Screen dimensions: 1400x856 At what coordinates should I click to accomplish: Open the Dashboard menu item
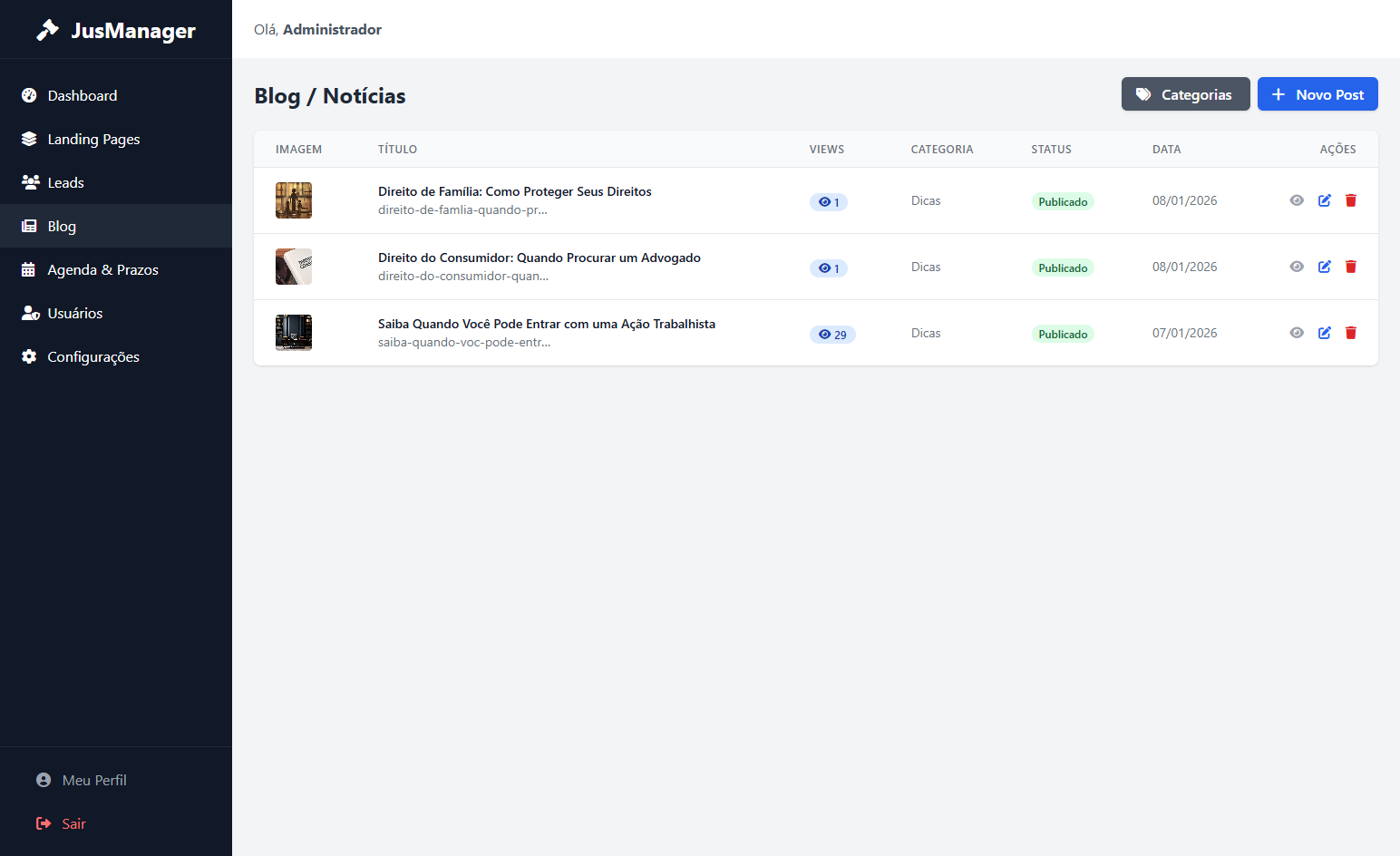[x=82, y=95]
